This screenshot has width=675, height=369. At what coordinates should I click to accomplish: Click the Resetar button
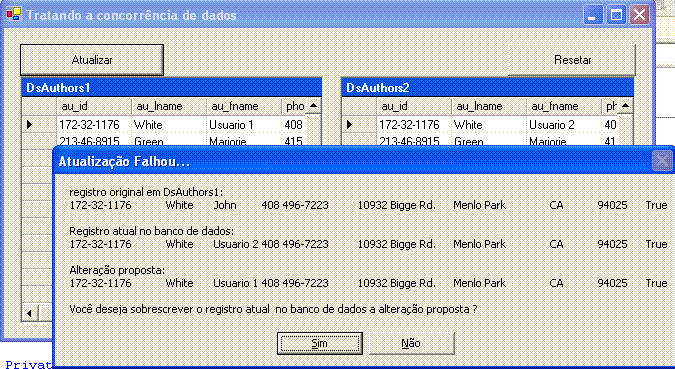click(x=572, y=59)
